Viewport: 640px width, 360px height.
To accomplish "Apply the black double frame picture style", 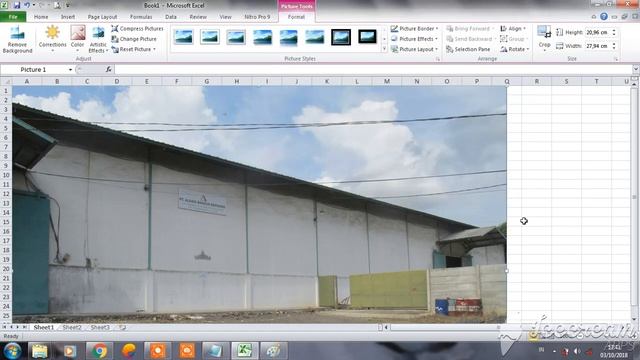I will (x=341, y=37).
